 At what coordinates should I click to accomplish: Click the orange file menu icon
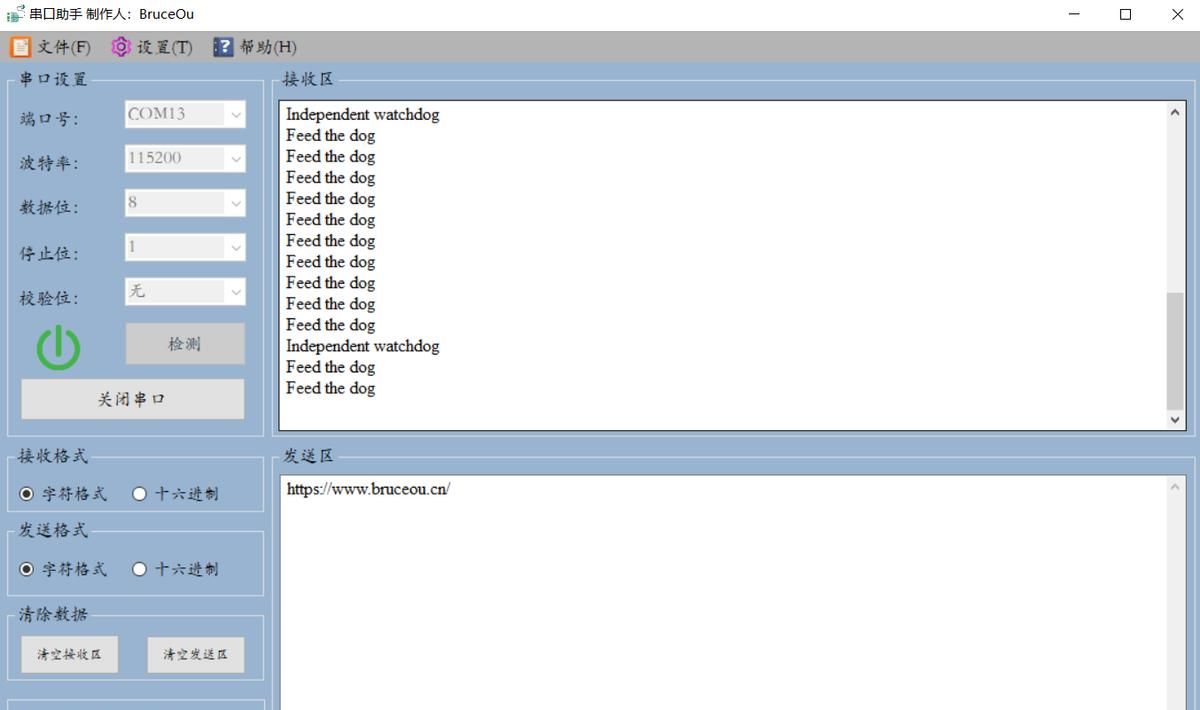20,47
